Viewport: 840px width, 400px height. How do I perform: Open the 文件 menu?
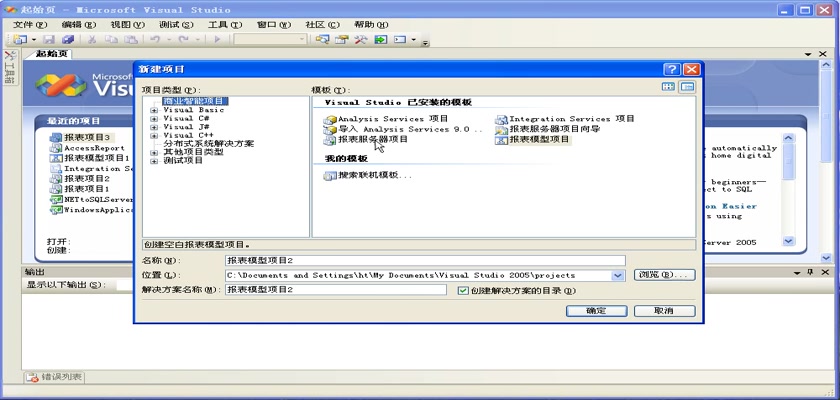tap(30, 25)
